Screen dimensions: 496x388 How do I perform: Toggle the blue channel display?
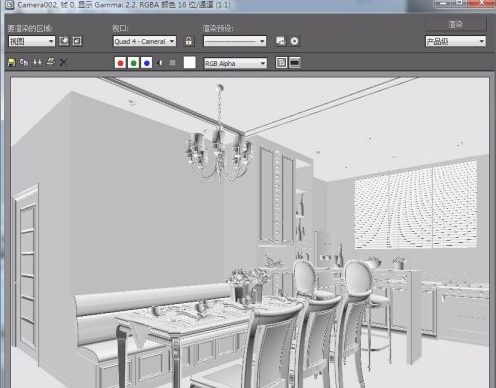[146, 63]
